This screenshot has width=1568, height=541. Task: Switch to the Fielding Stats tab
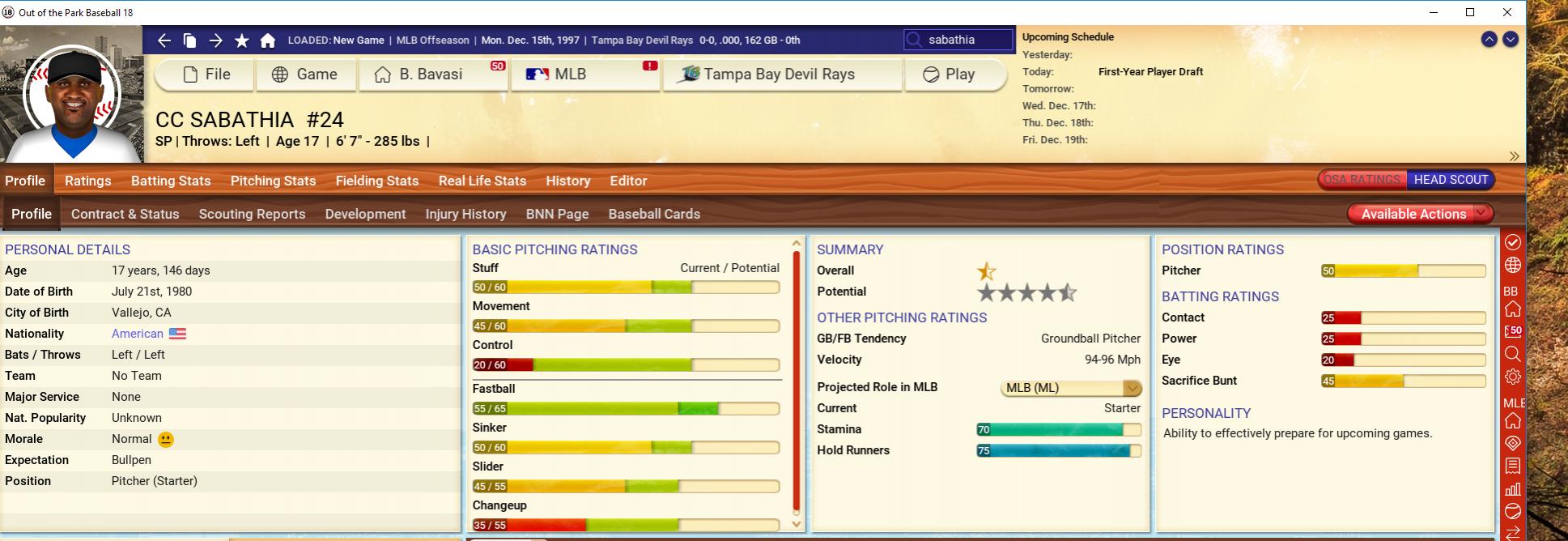[377, 181]
